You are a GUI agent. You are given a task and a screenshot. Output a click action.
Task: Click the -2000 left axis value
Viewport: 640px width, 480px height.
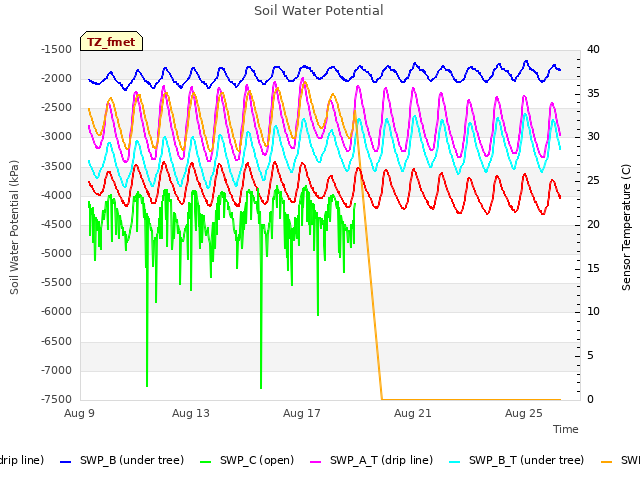pyautogui.click(x=56, y=78)
